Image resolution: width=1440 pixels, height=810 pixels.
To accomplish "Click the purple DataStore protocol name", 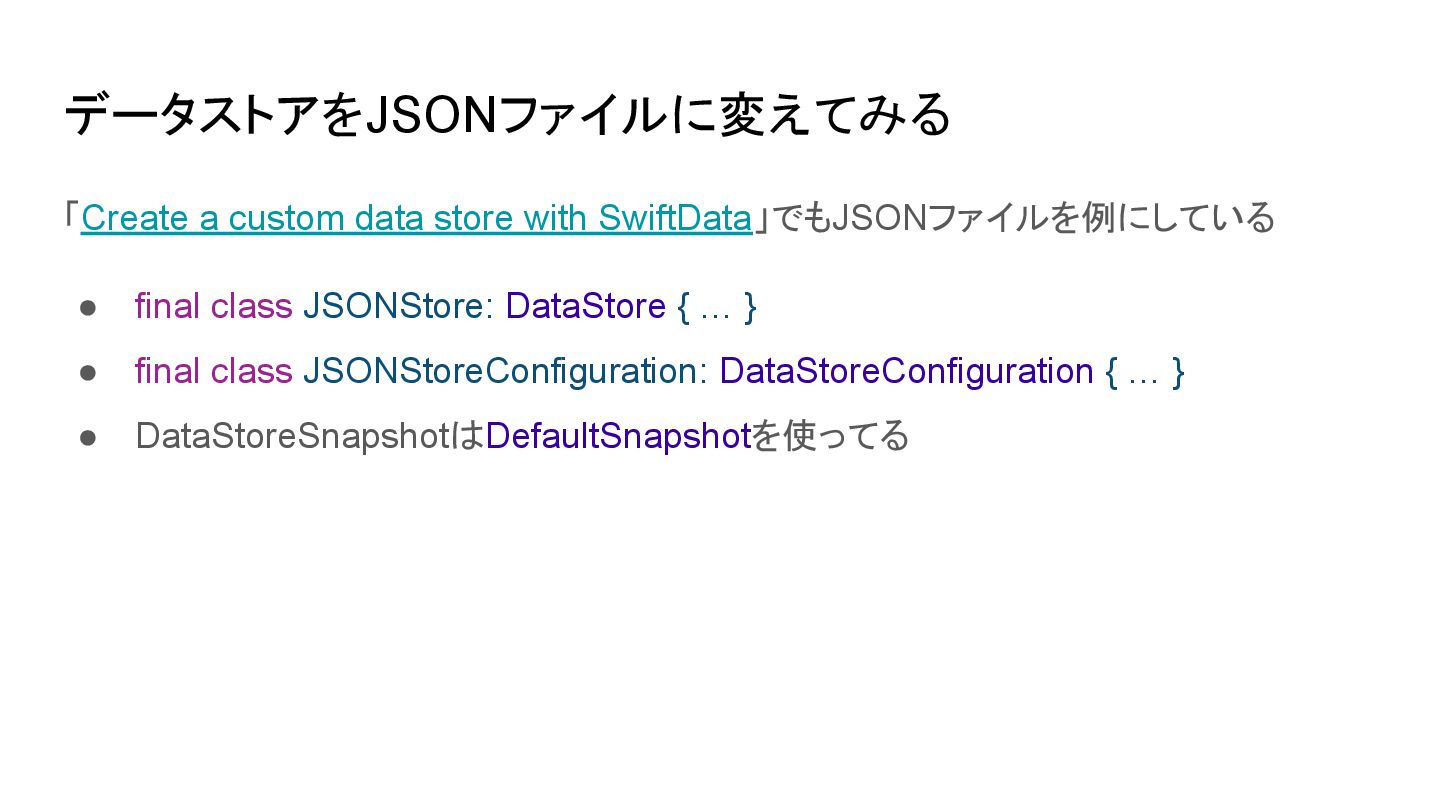I will [x=586, y=306].
